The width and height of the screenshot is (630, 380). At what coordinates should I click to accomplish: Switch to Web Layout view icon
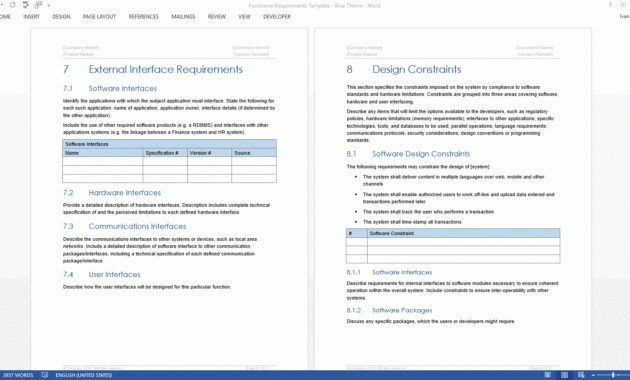(x=581, y=375)
